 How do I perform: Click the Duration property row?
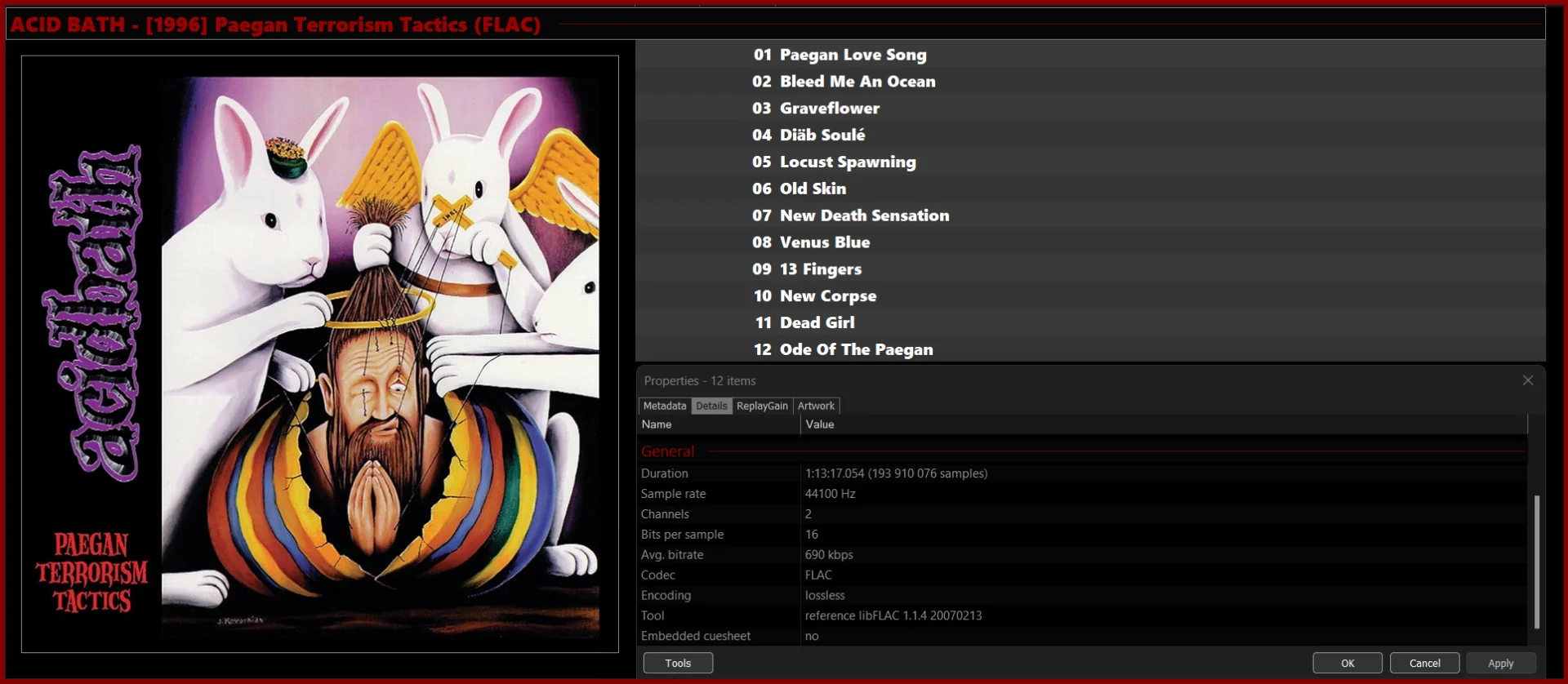pyautogui.click(x=1082, y=473)
